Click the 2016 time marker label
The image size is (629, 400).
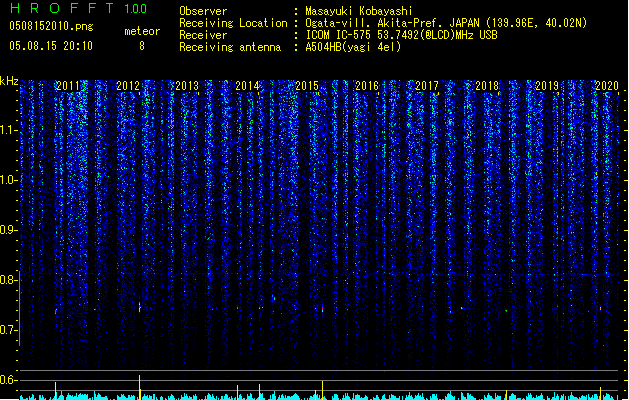[x=367, y=85]
